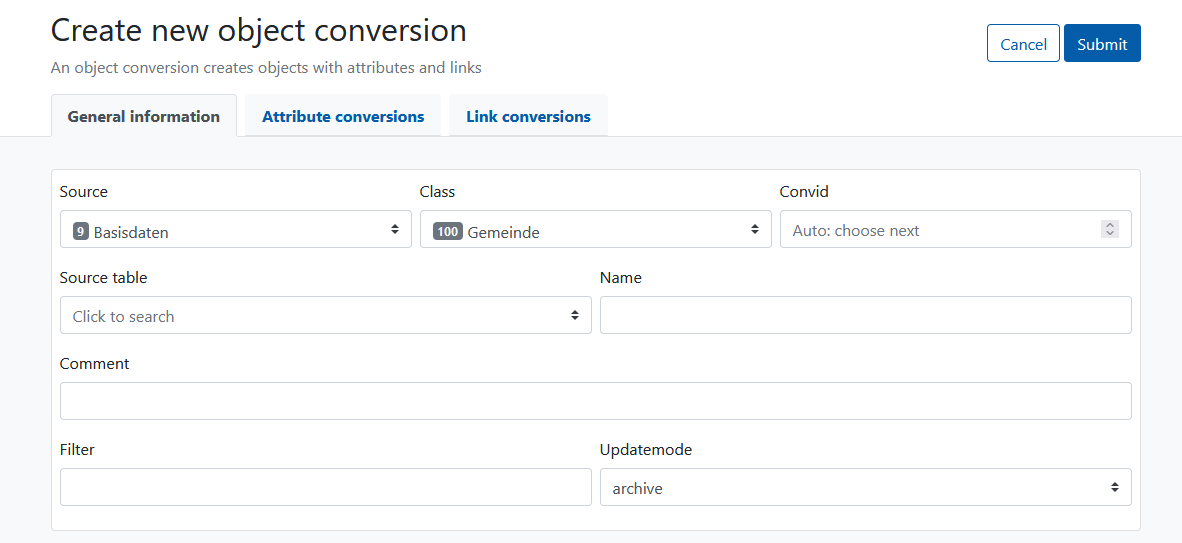Viewport: 1182px width, 543px height.
Task: Click the arrow icon in Source dropdown
Action: 394,229
